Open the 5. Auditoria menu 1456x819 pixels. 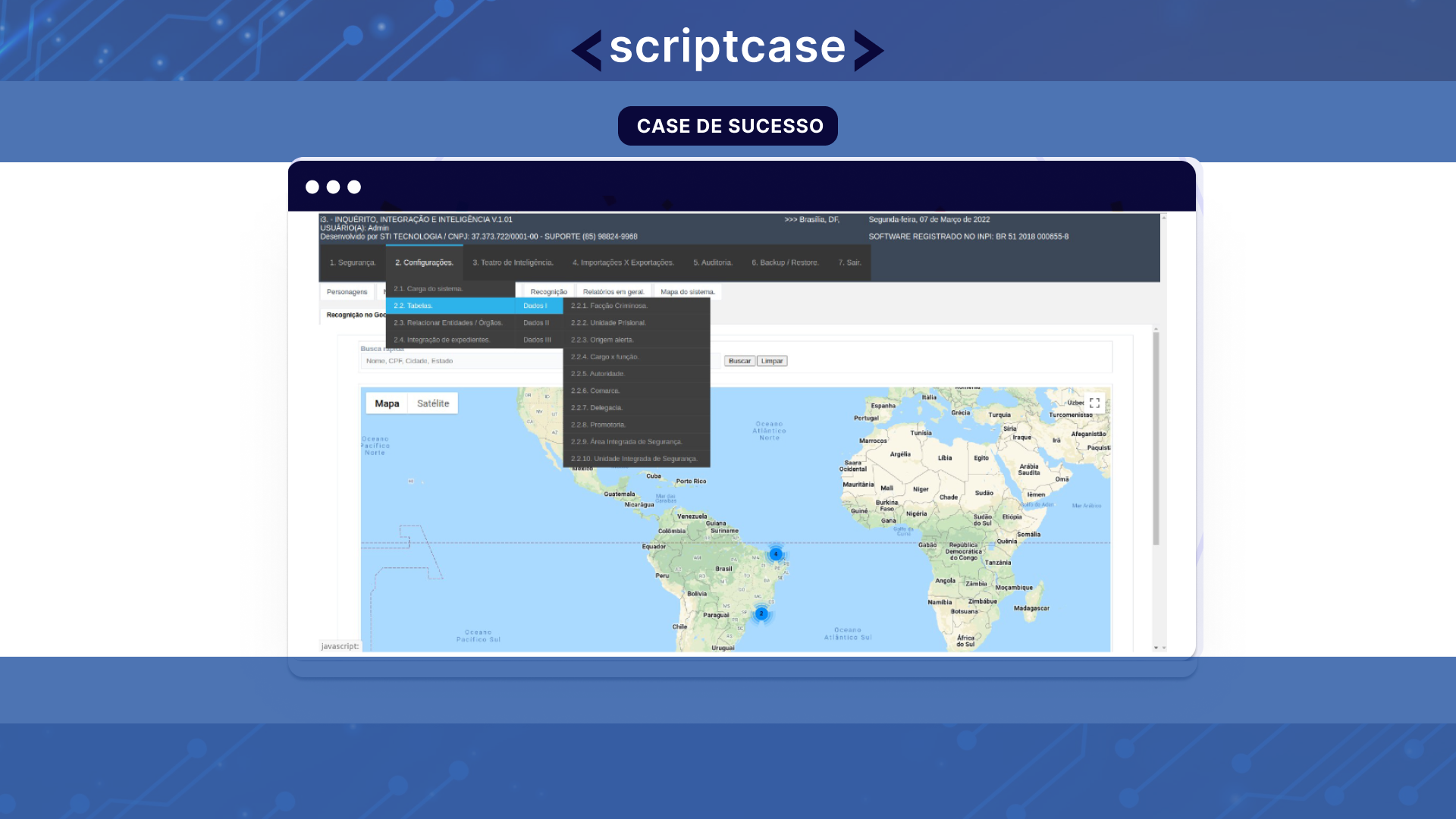(x=713, y=263)
